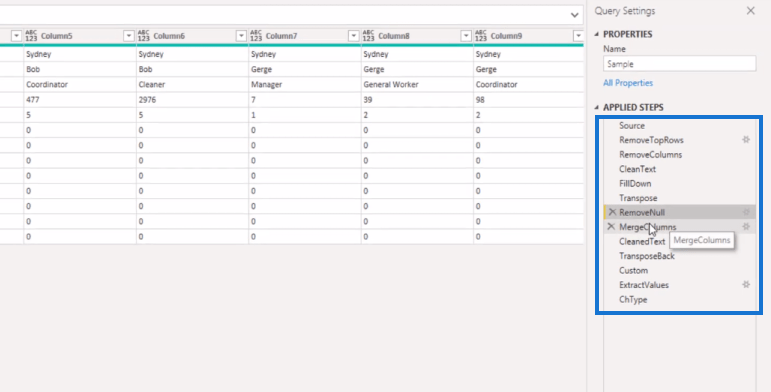The width and height of the screenshot is (771, 392).
Task: Click the cell containing 98
Action: tap(529, 99)
